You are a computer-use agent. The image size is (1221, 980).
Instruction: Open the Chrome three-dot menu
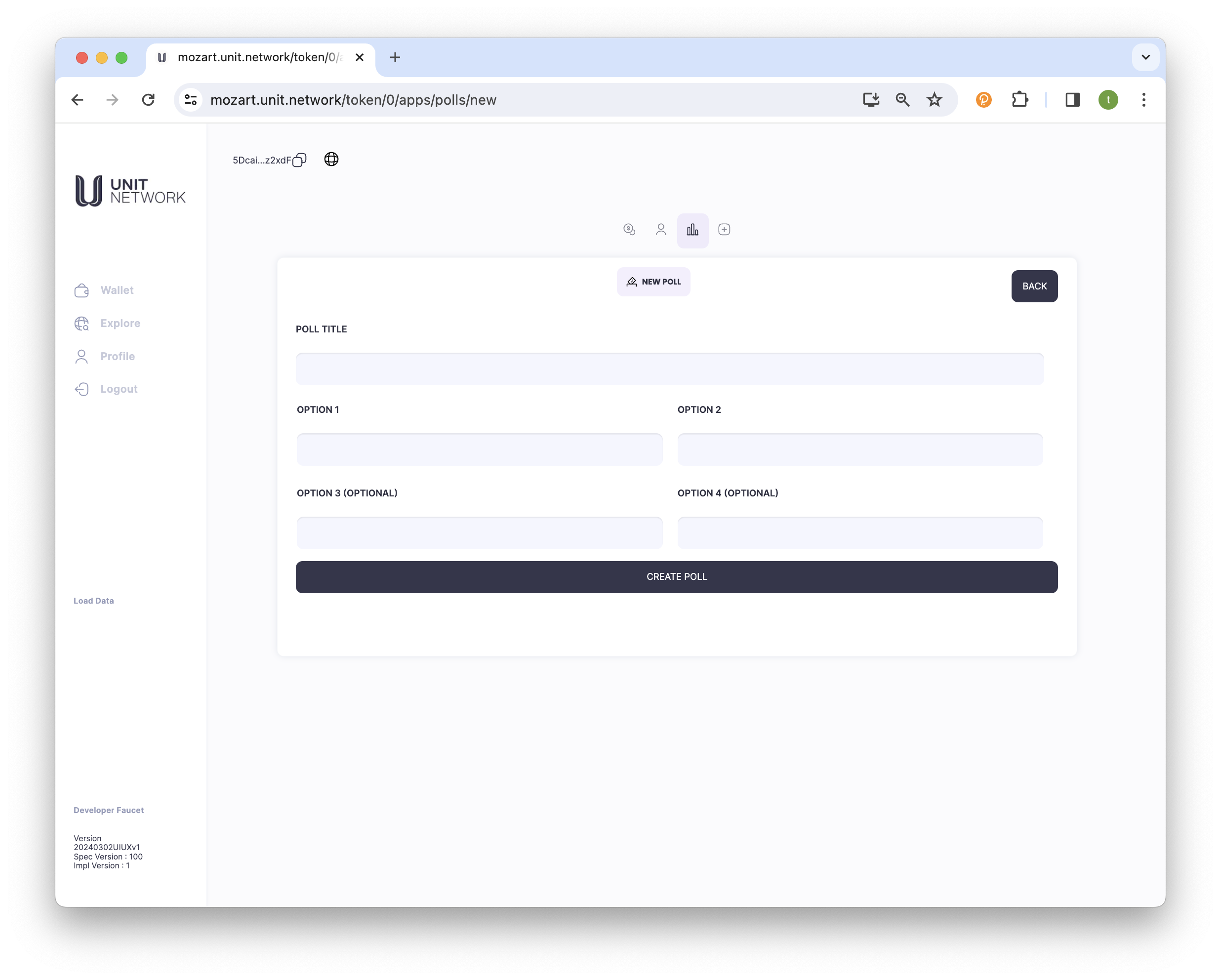pos(1143,100)
